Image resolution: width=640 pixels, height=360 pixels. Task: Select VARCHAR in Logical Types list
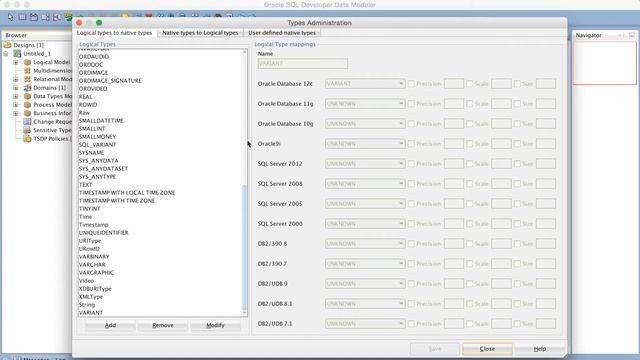(x=92, y=264)
